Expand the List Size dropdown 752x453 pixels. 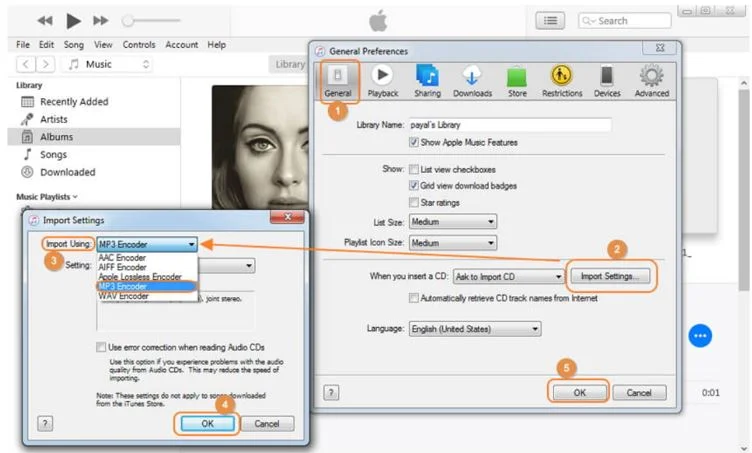[x=452, y=222]
